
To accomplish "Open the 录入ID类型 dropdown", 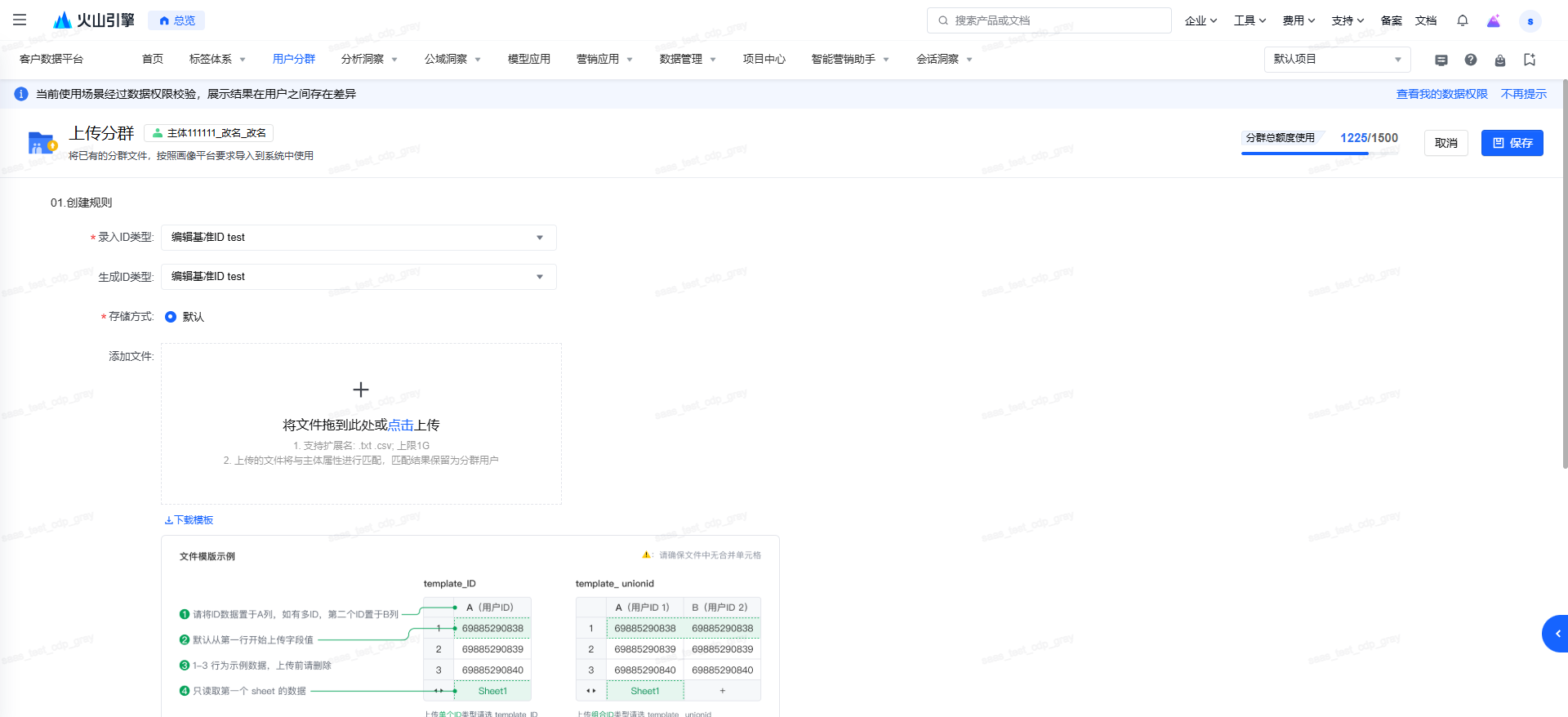I will point(359,238).
